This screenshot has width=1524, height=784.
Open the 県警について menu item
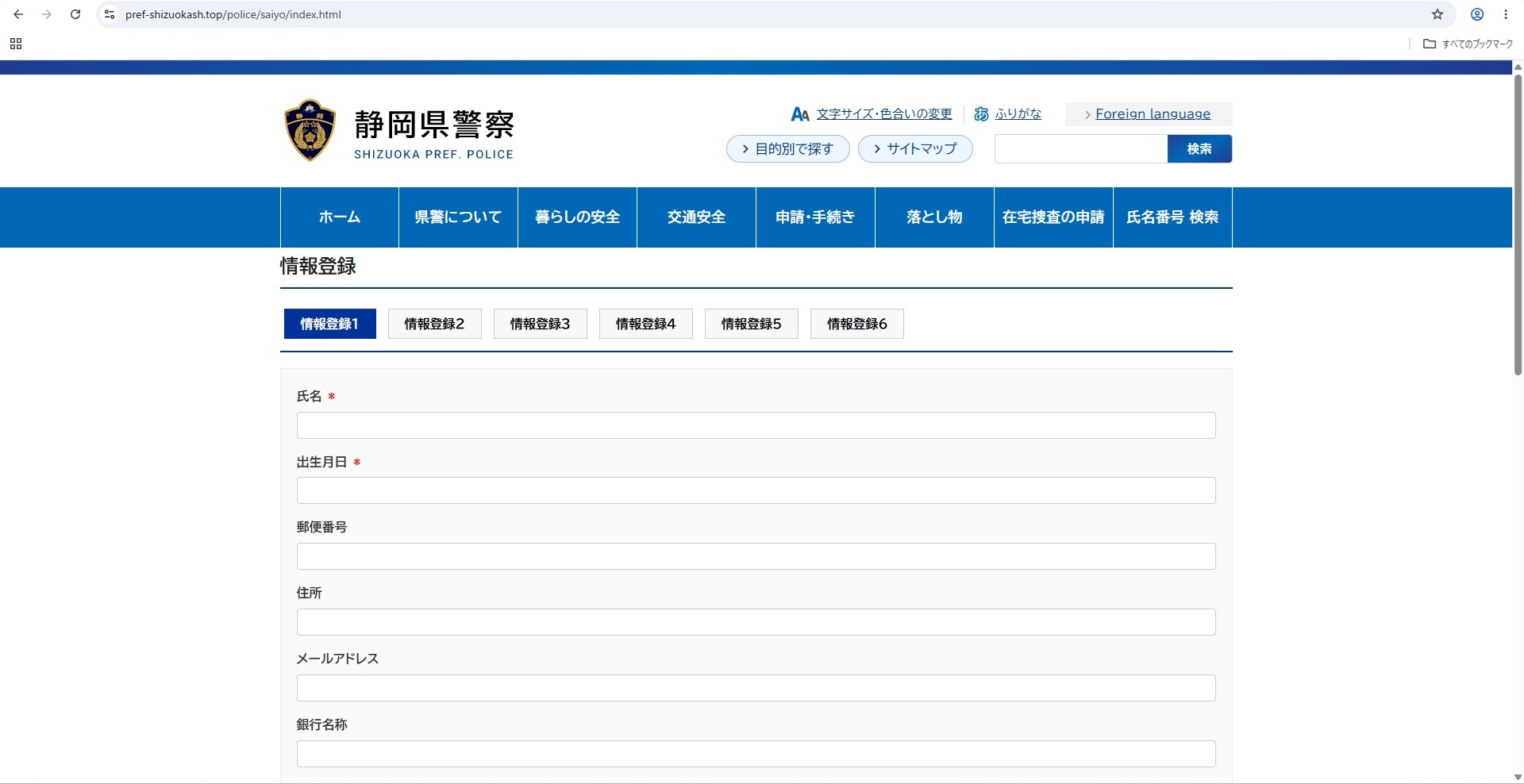[458, 217]
